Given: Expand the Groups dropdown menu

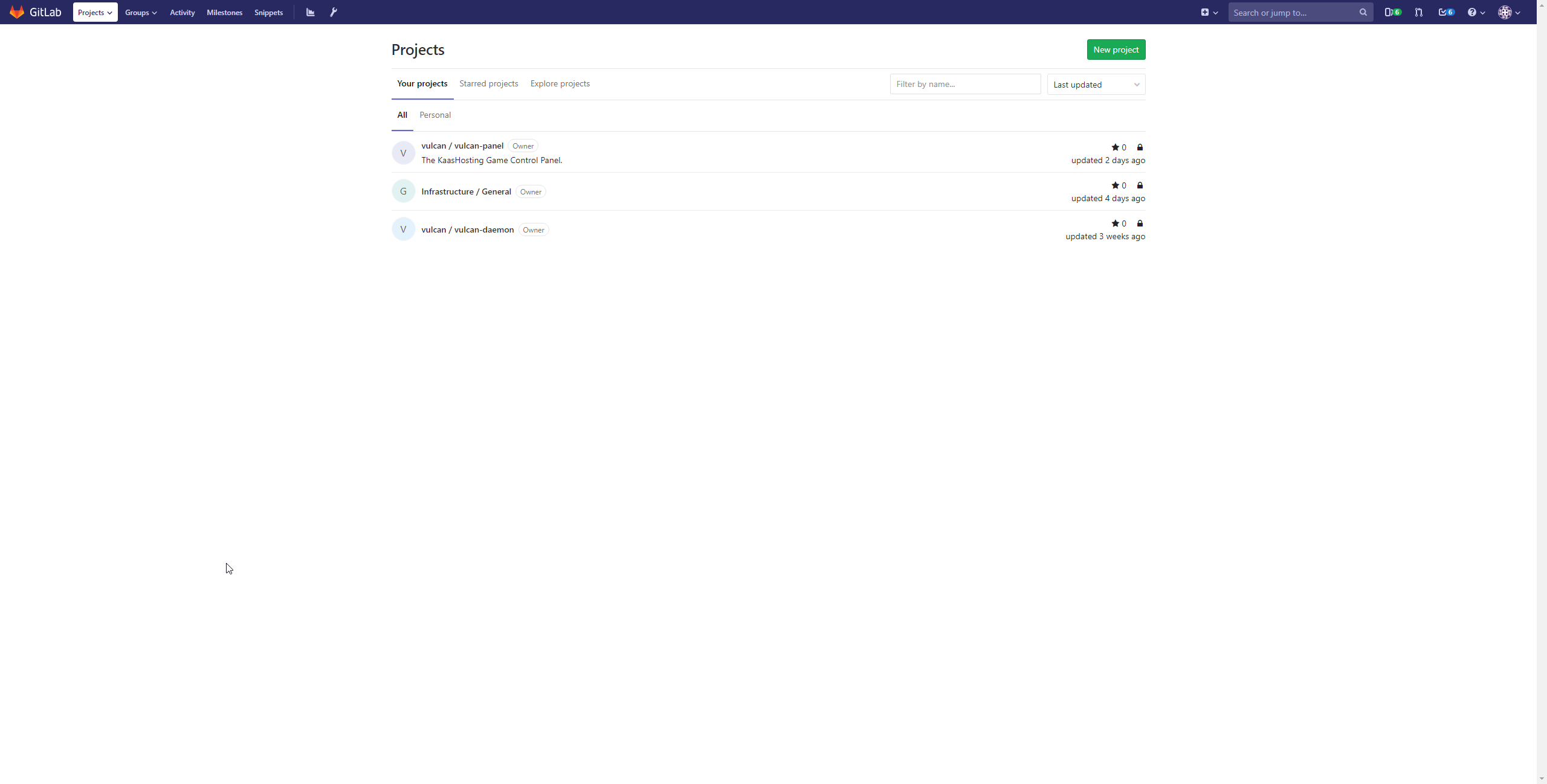Looking at the screenshot, I should click(141, 12).
